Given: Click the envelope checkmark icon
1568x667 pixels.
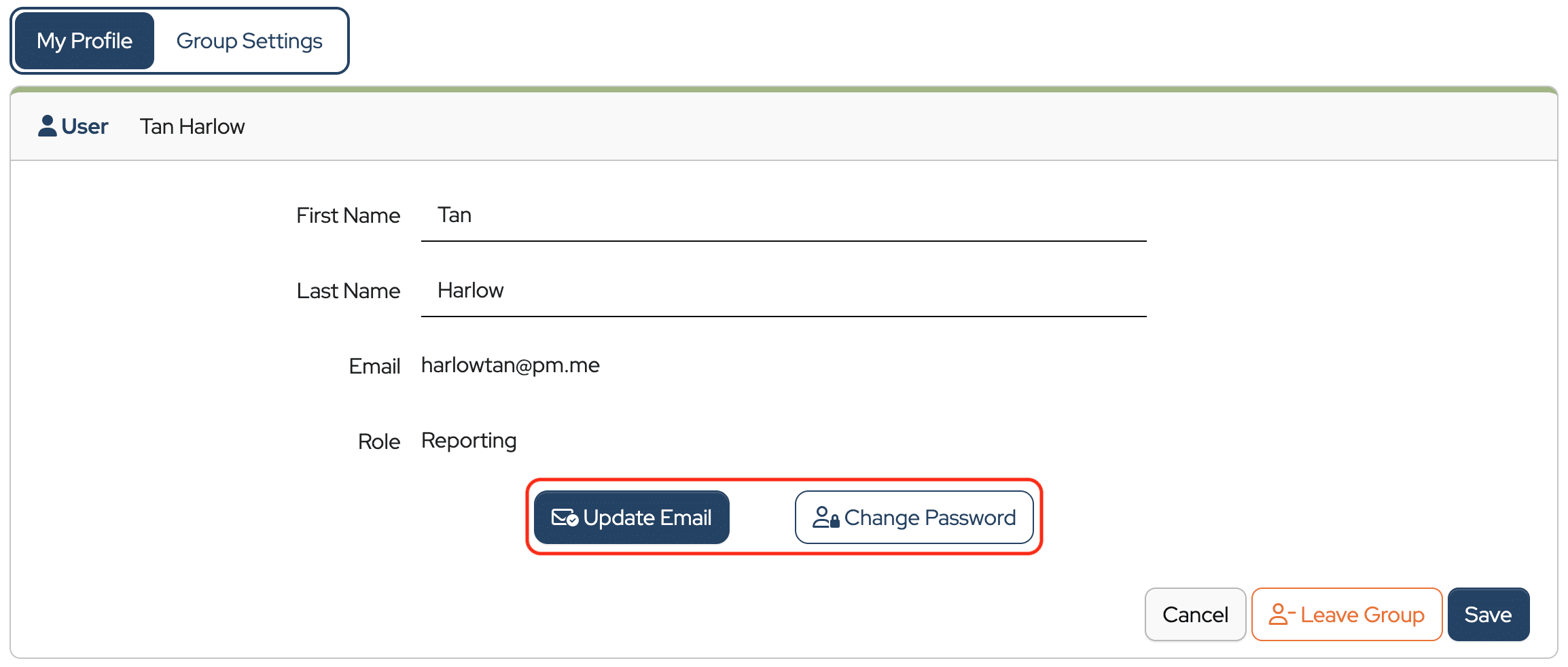Looking at the screenshot, I should [x=565, y=518].
